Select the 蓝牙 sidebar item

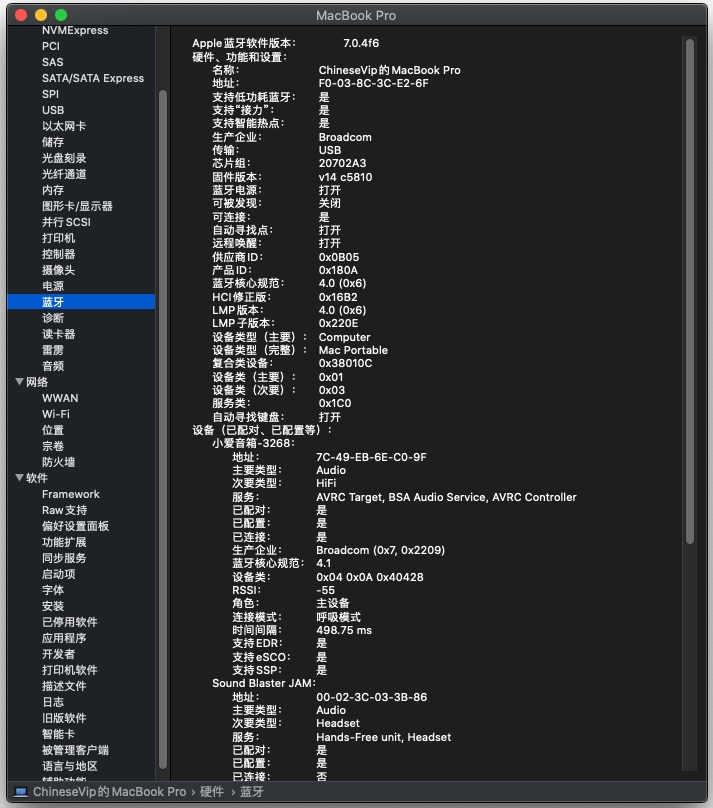(x=81, y=302)
